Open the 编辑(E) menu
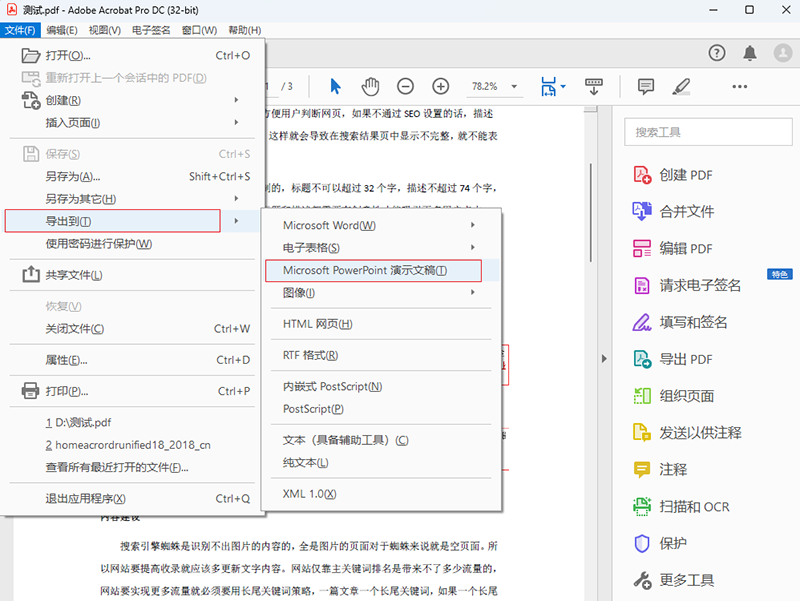The width and height of the screenshot is (800, 601). [x=62, y=30]
